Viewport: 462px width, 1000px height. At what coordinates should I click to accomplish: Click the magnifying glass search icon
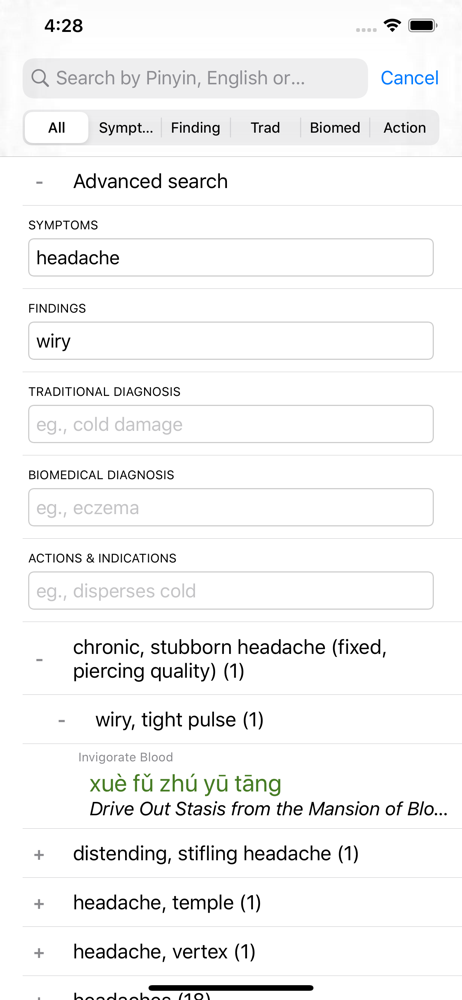(40, 78)
